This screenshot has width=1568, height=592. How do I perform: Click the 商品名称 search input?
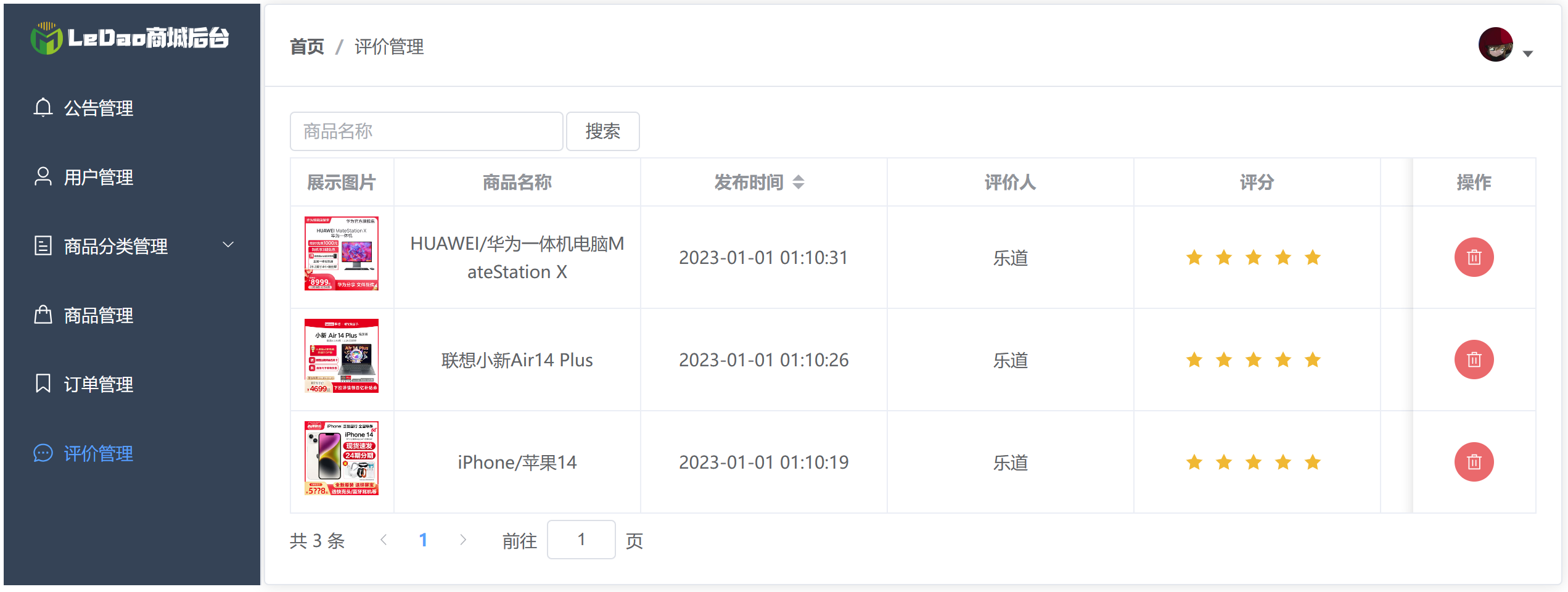coord(427,131)
